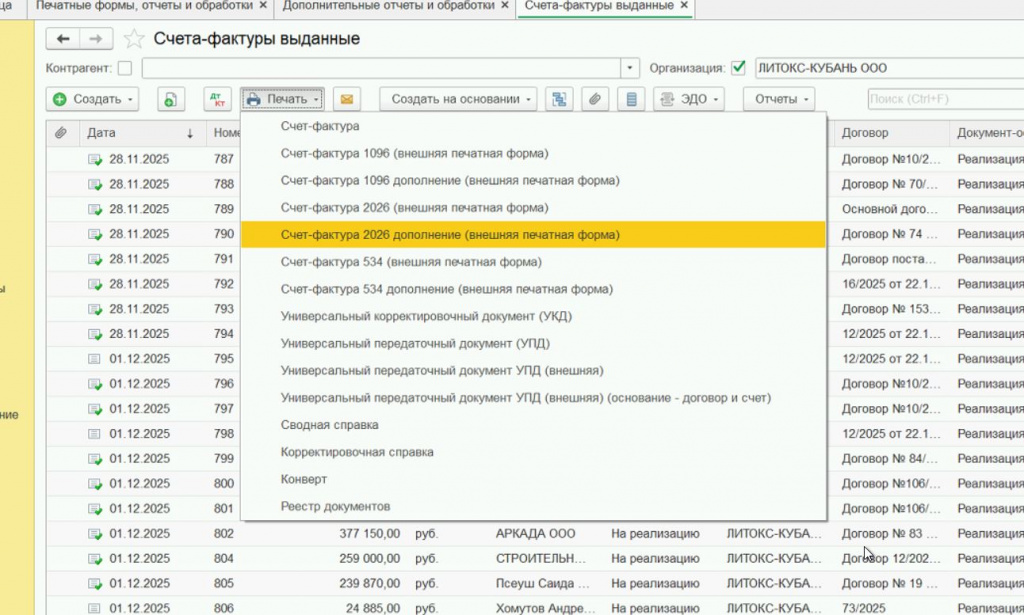The height and width of the screenshot is (615, 1024).
Task: Choose Универсальный передаточный документ (УПД)
Action: coord(401,343)
